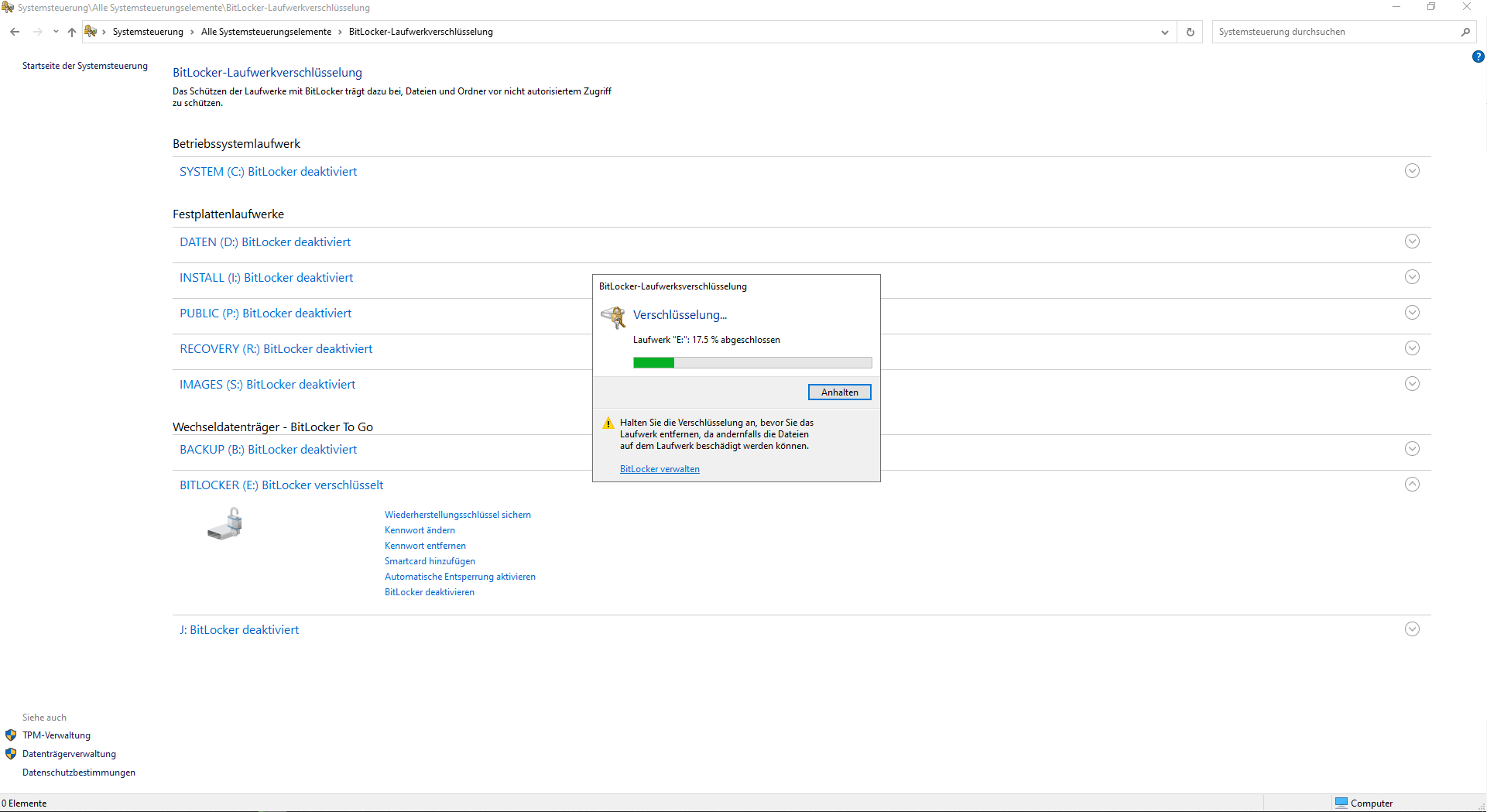
Task: Click Automatische Entsperrung aktivieren link
Action: point(460,577)
